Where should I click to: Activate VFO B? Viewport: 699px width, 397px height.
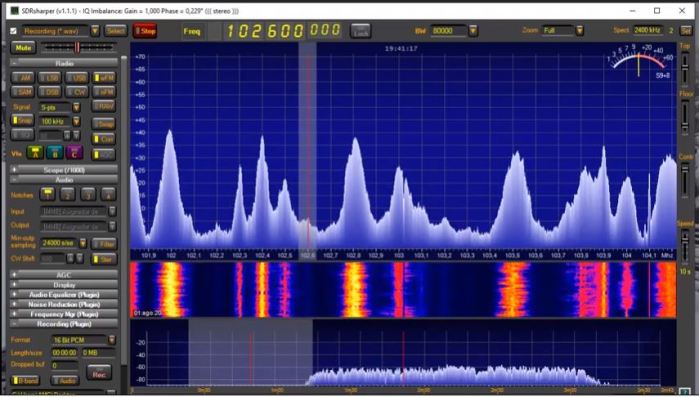[x=55, y=153]
